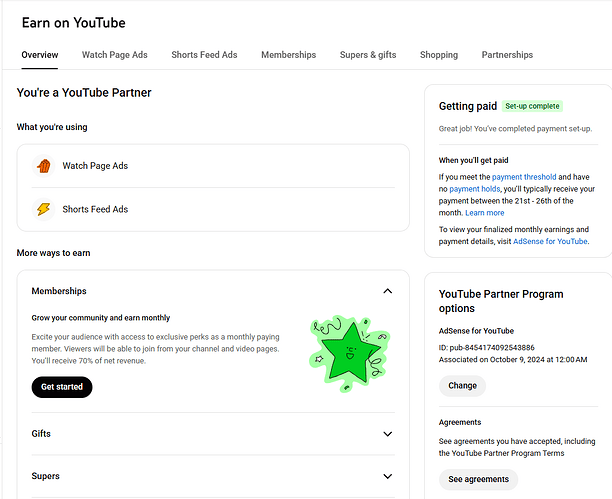Click 'YouTube Partner Program options' heading
The image size is (612, 499).
[501, 301]
